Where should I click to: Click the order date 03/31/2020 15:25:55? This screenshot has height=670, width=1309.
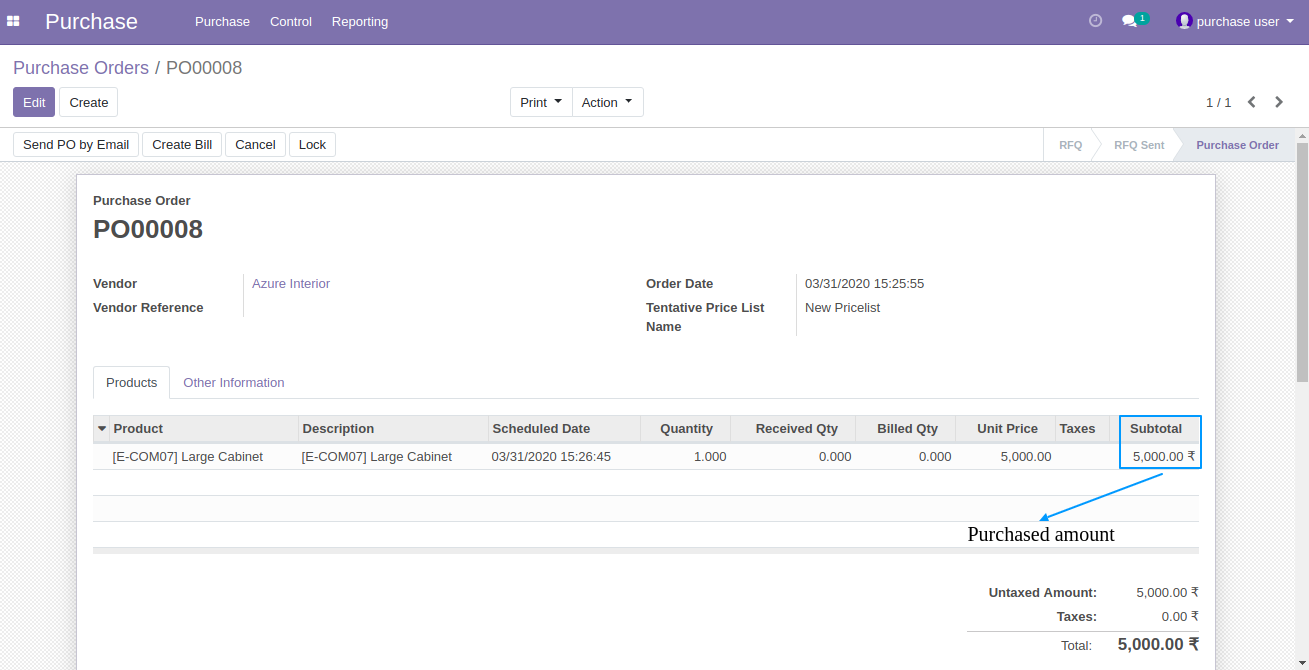coord(864,284)
